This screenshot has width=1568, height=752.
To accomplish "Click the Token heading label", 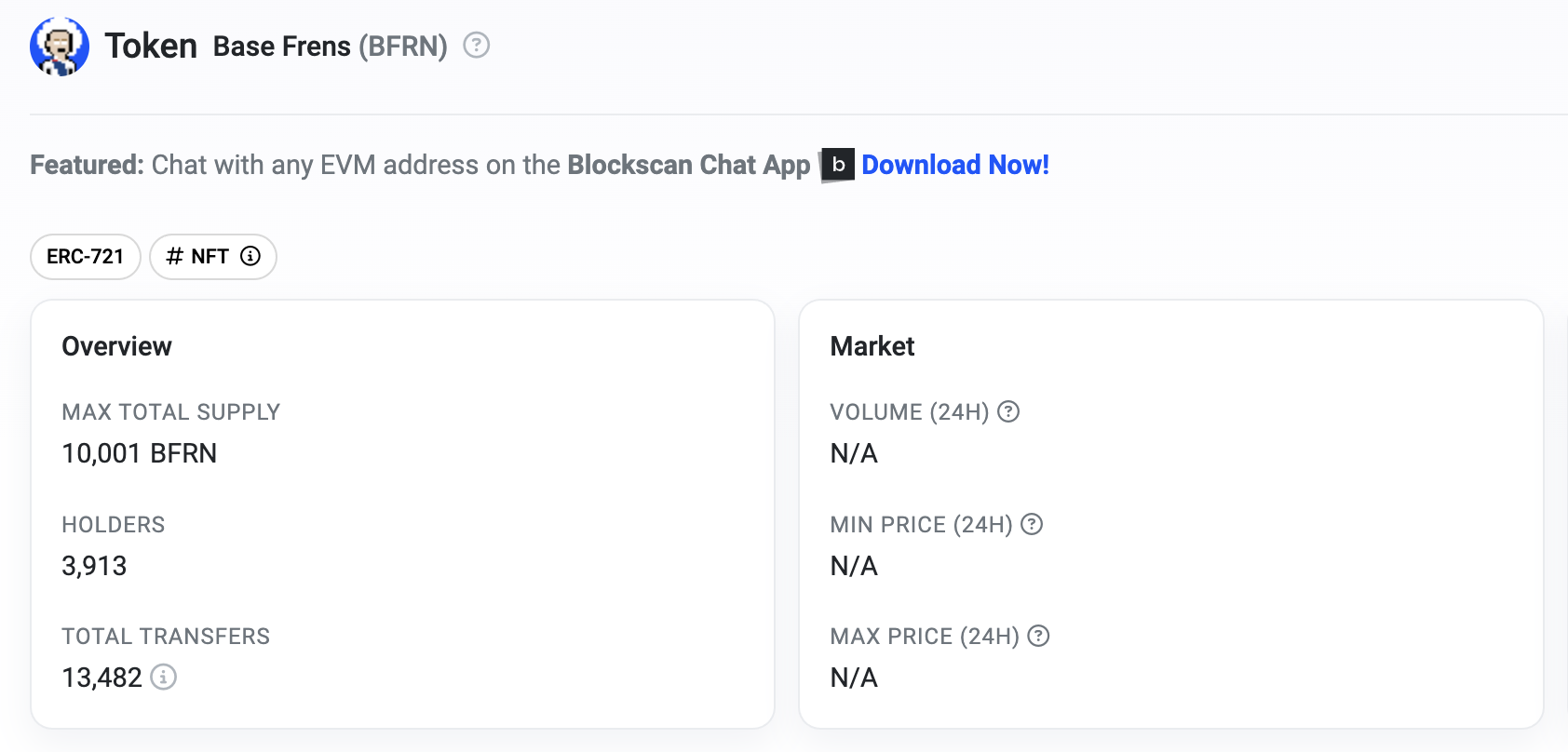I will tap(150, 45).
